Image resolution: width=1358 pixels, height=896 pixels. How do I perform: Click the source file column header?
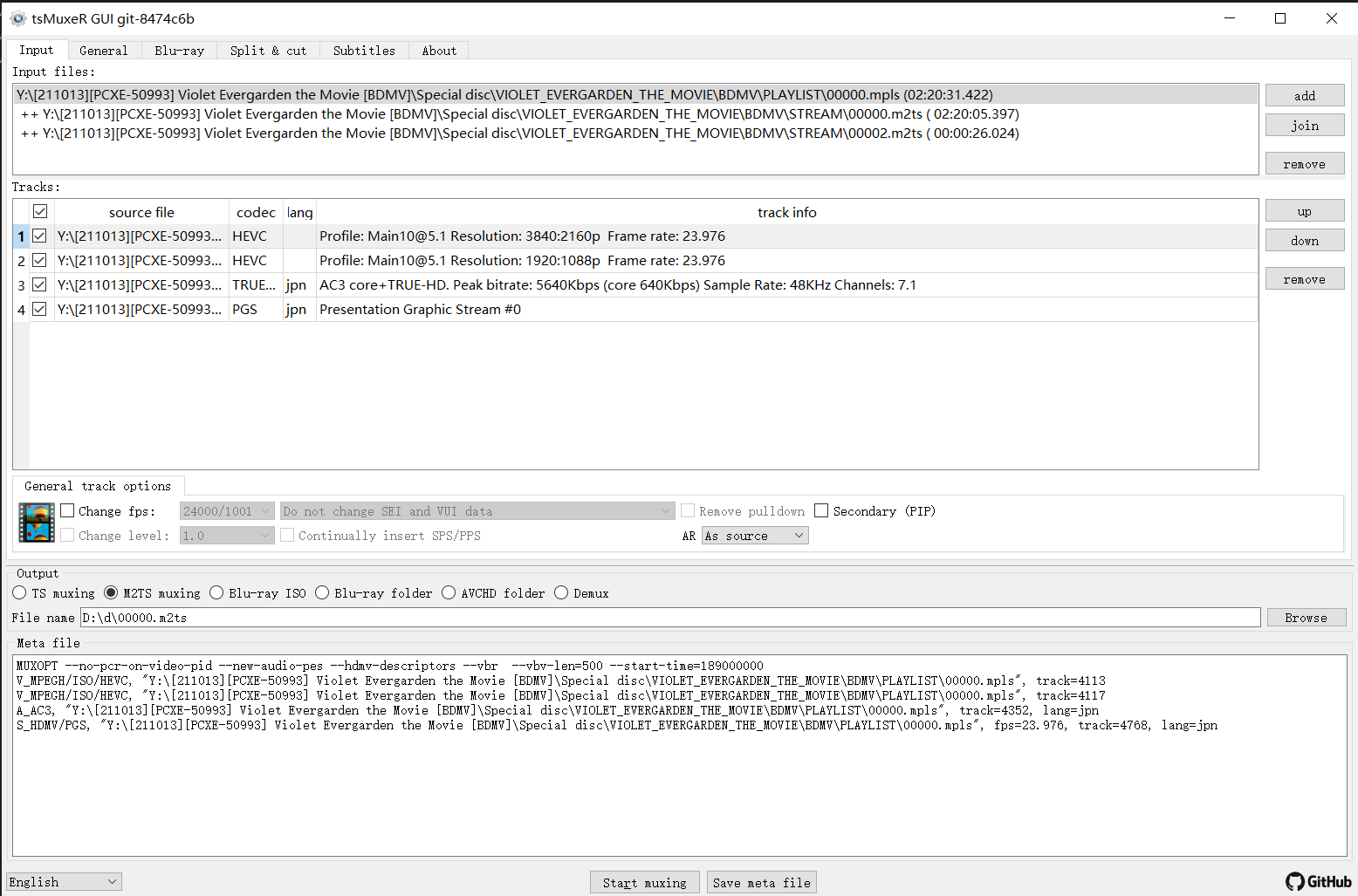tap(141, 212)
